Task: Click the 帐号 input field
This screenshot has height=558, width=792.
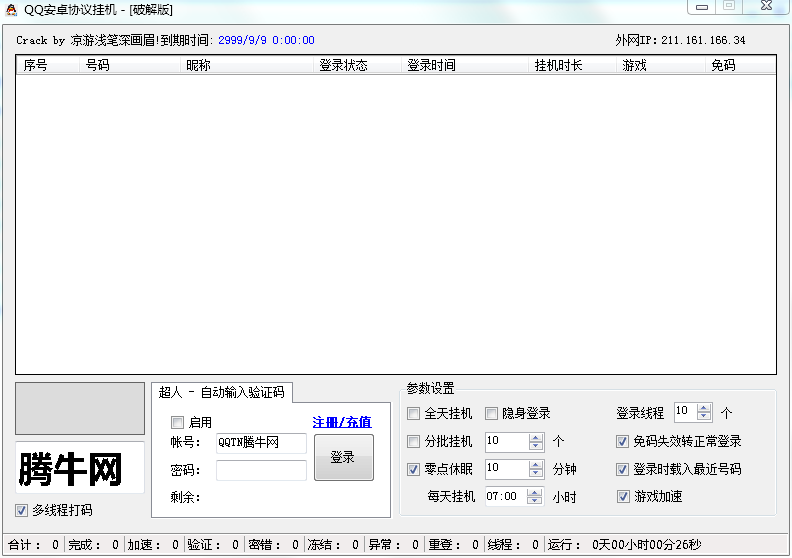Action: click(x=261, y=443)
